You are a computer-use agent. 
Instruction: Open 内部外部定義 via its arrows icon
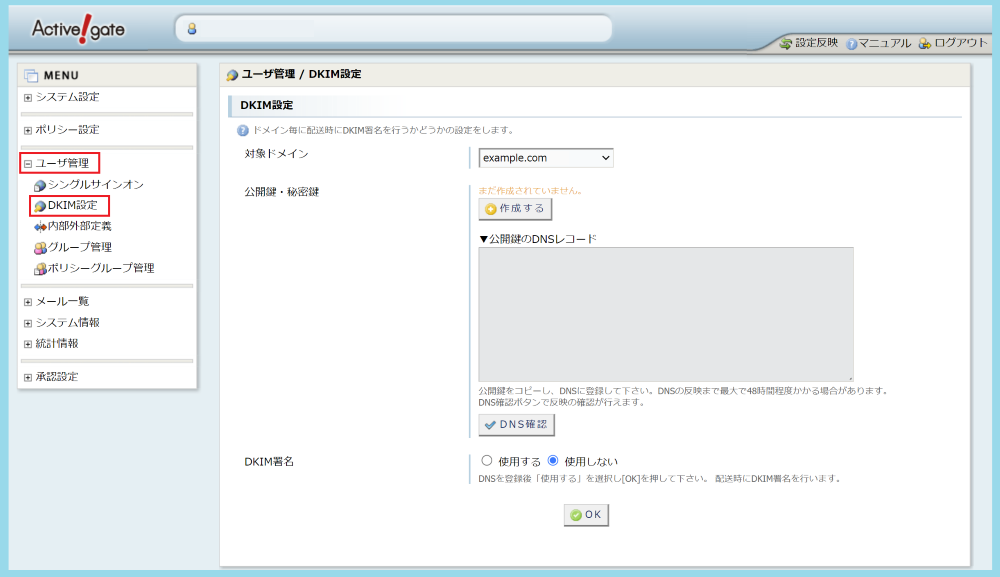[x=38, y=227]
